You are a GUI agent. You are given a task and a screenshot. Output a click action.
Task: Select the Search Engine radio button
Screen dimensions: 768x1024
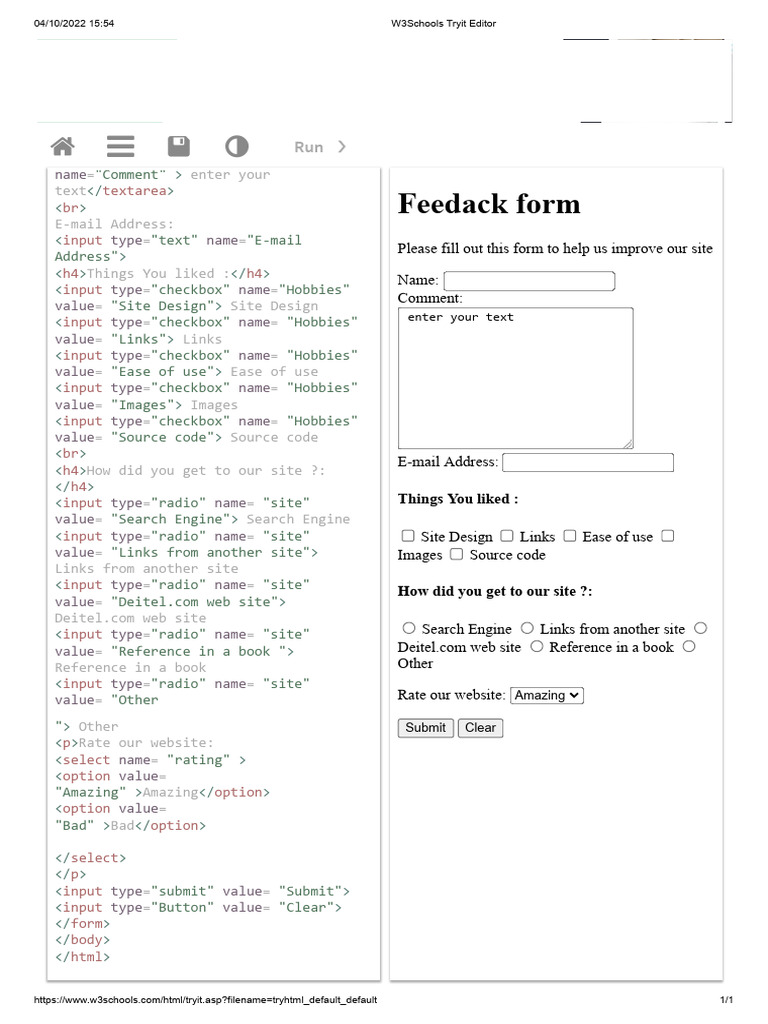pyautogui.click(x=409, y=628)
